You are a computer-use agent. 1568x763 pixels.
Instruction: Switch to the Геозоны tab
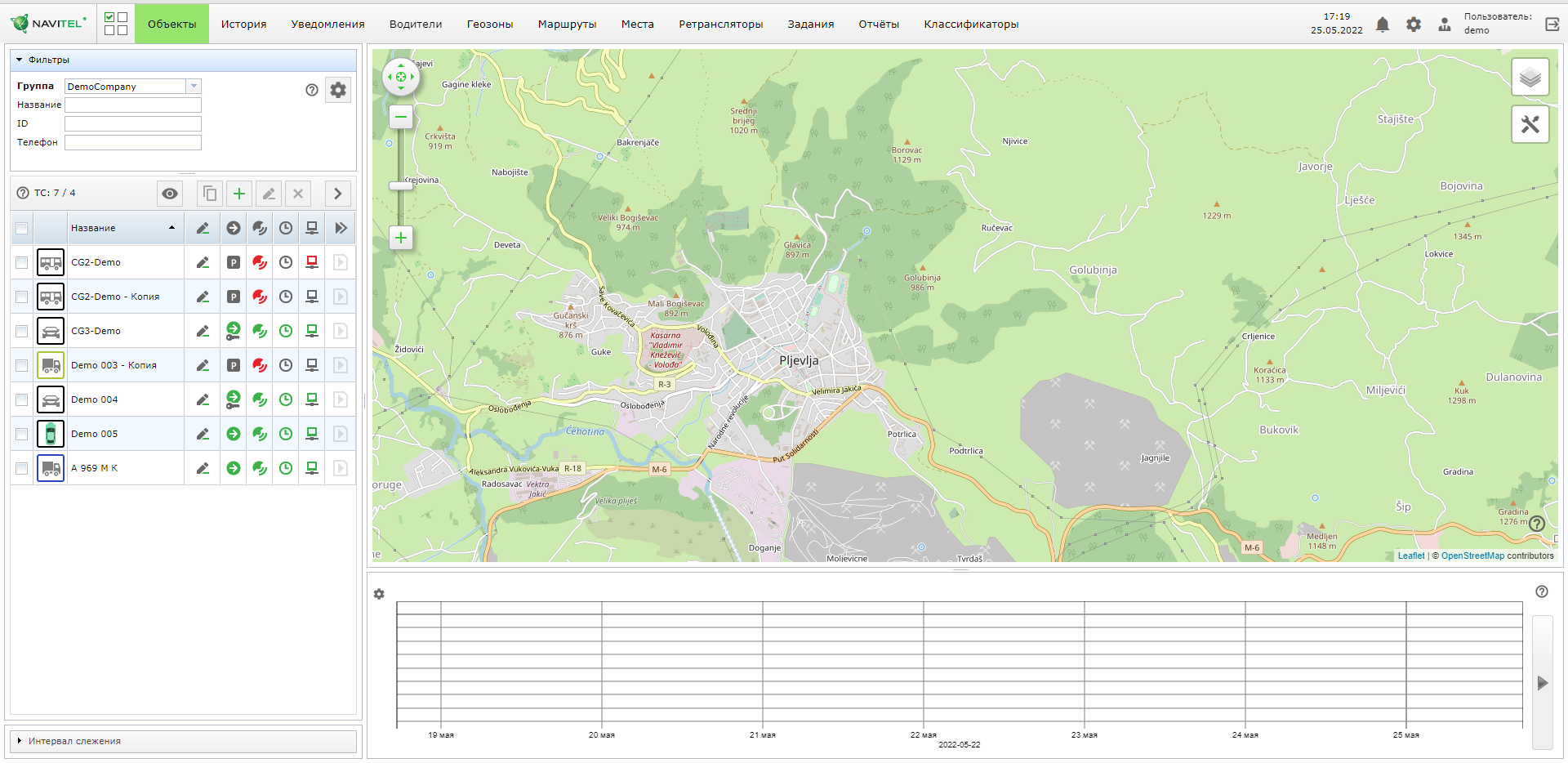pos(490,25)
